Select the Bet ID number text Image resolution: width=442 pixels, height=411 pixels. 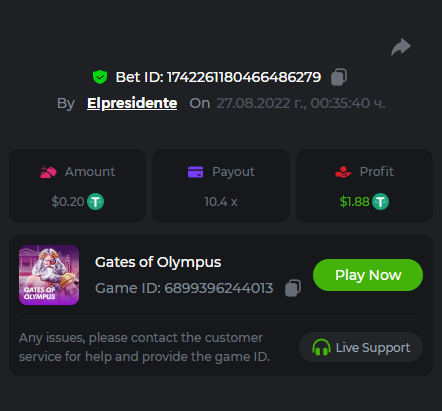244,77
